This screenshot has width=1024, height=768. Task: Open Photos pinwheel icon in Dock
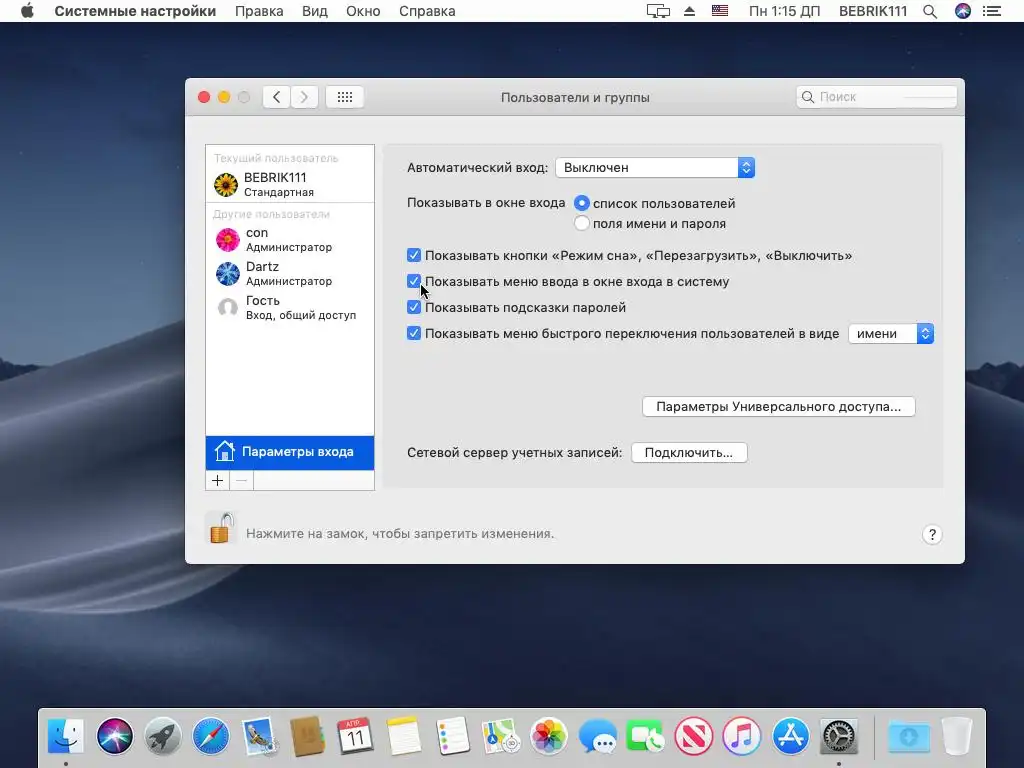point(549,736)
